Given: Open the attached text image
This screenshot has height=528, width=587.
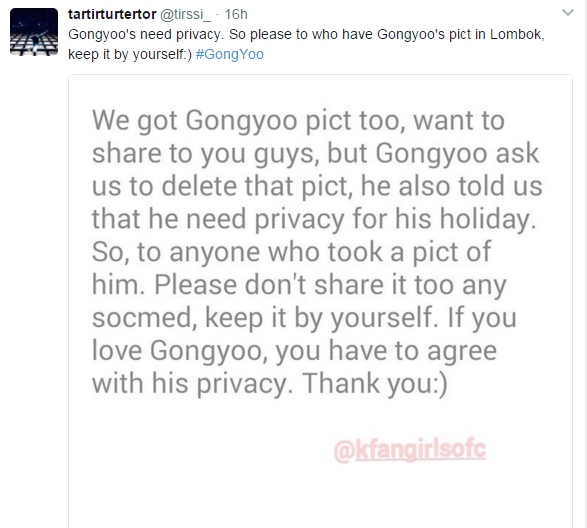Looking at the screenshot, I should (320, 301).
